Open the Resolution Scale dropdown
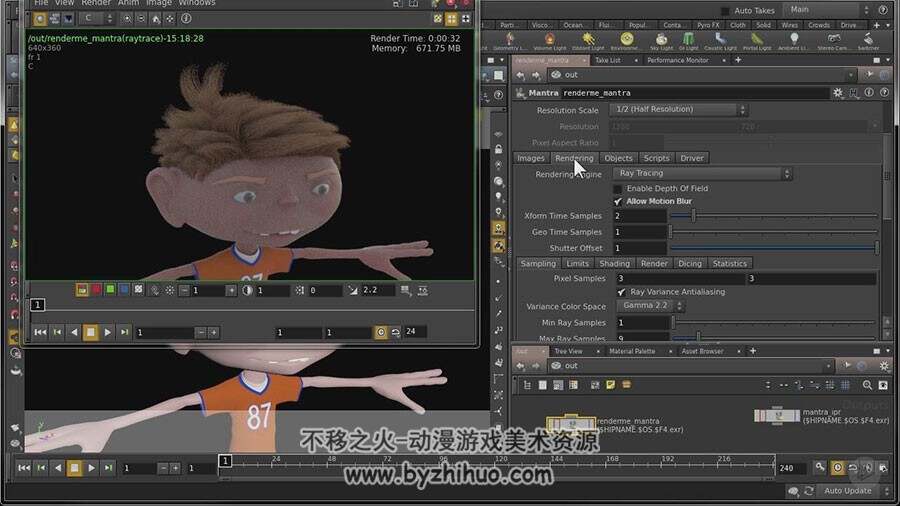Viewport: 900px width, 506px height. pyautogui.click(x=678, y=110)
